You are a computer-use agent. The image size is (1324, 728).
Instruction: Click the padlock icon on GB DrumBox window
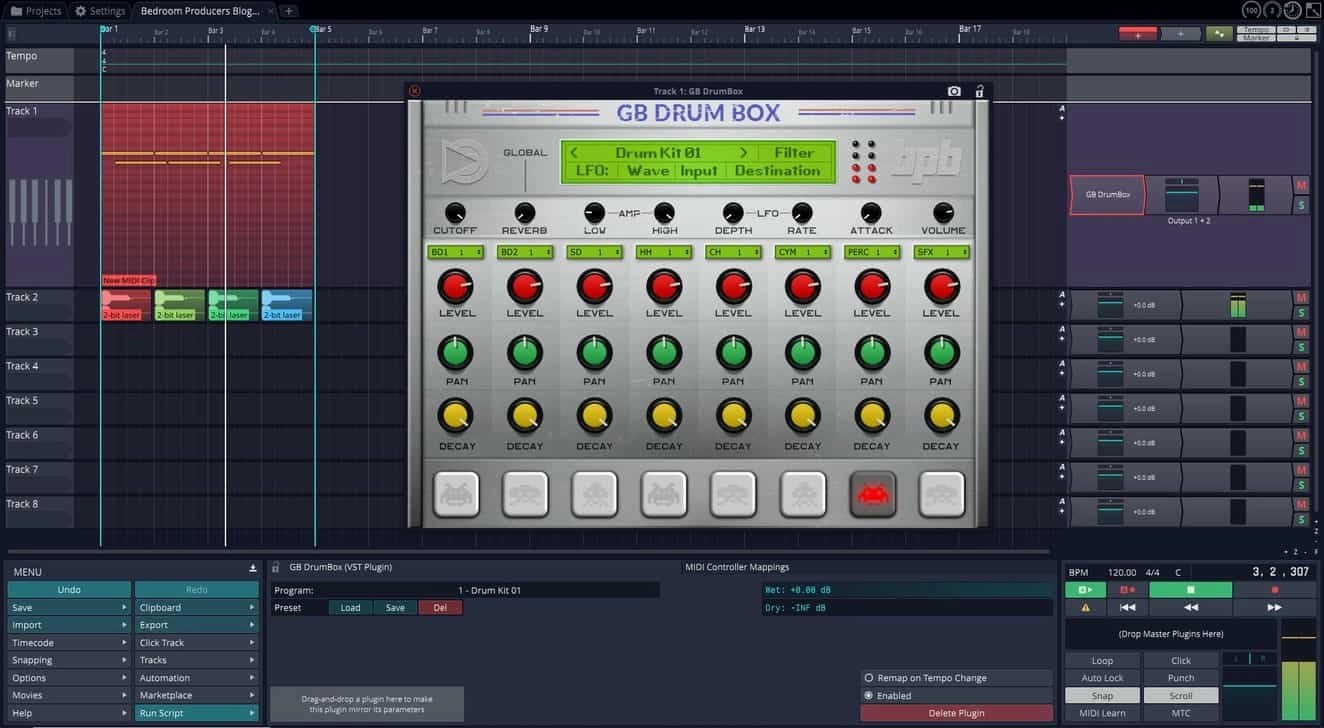pyautogui.click(x=979, y=91)
